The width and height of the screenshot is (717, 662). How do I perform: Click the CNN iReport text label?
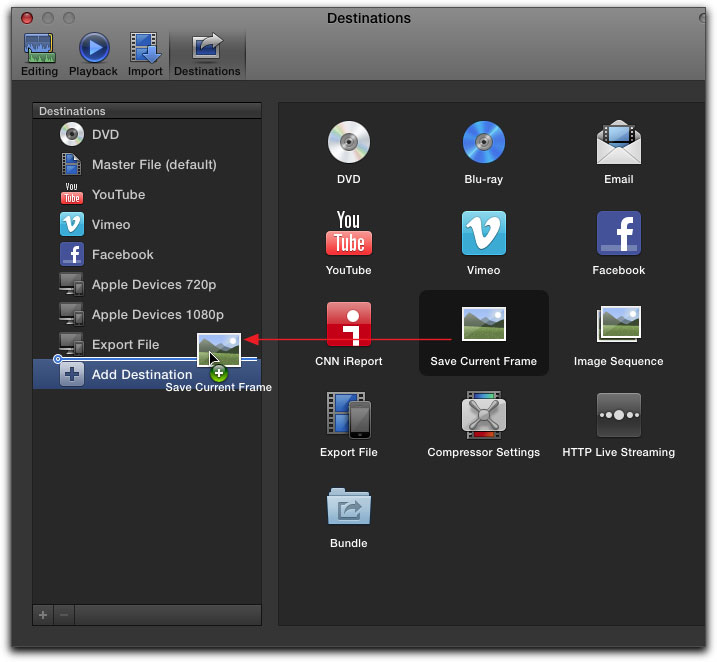[348, 361]
